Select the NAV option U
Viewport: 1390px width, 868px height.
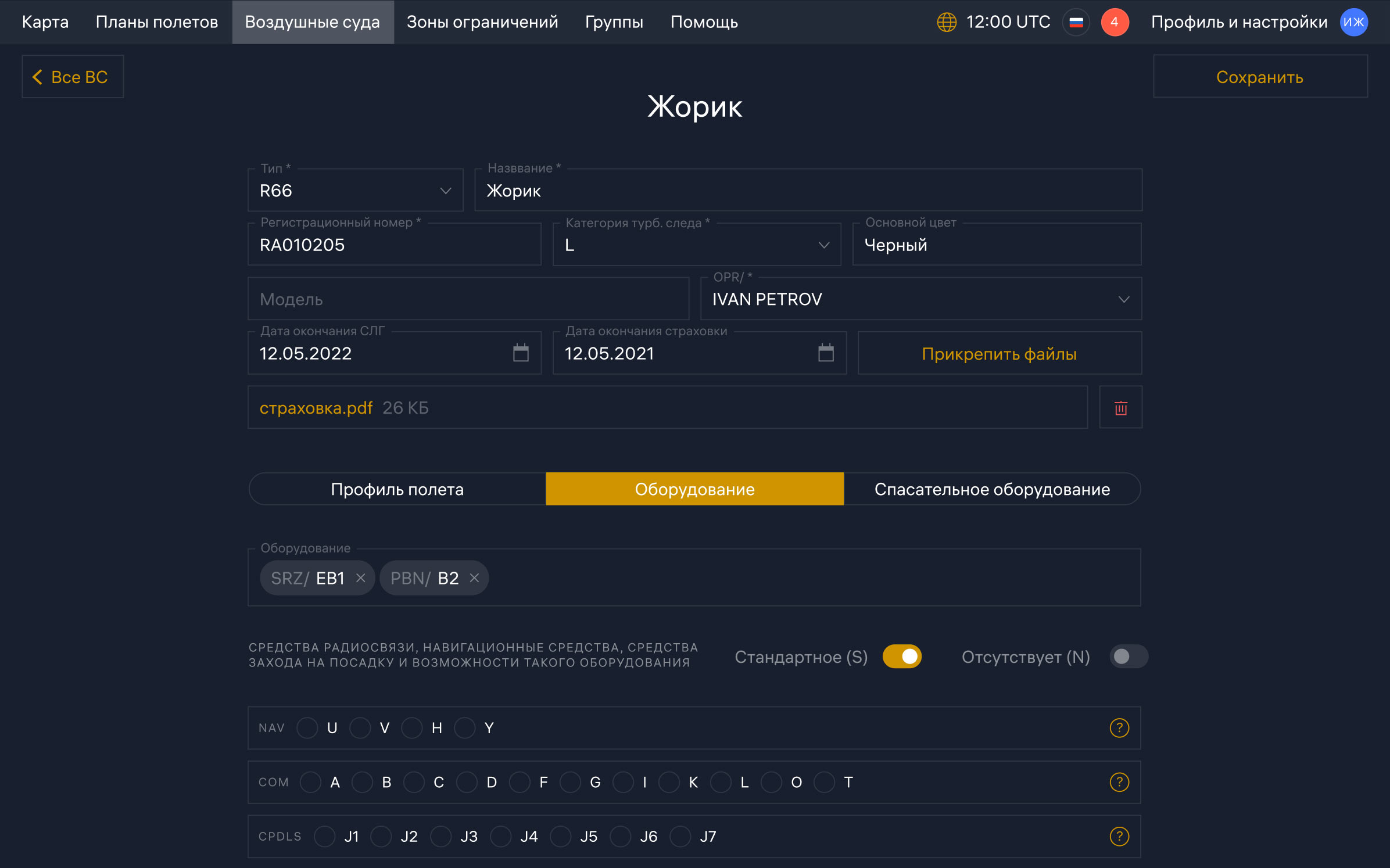(307, 728)
